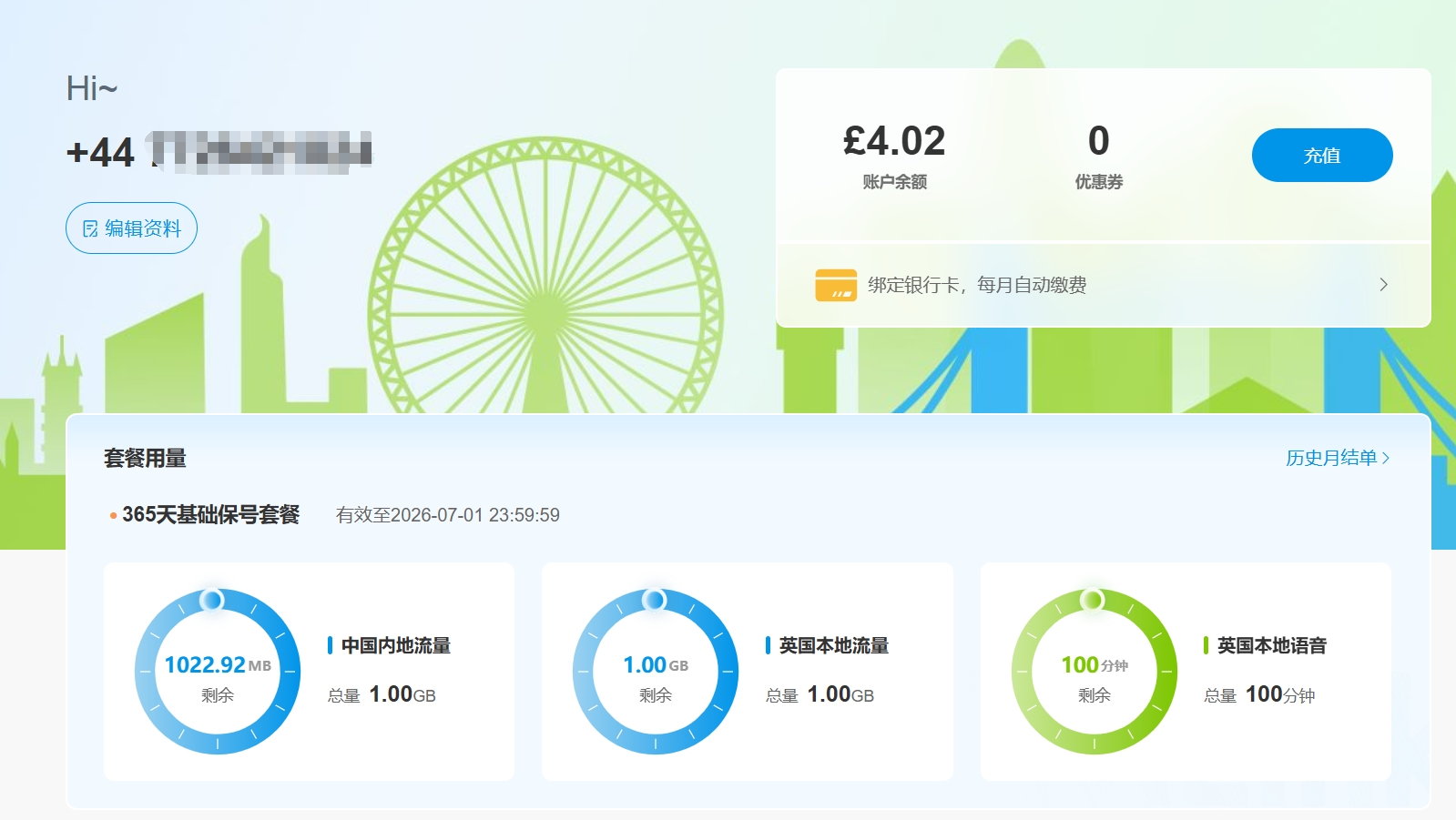Select the 绑定银行卡 auto-pay text

point(976,285)
